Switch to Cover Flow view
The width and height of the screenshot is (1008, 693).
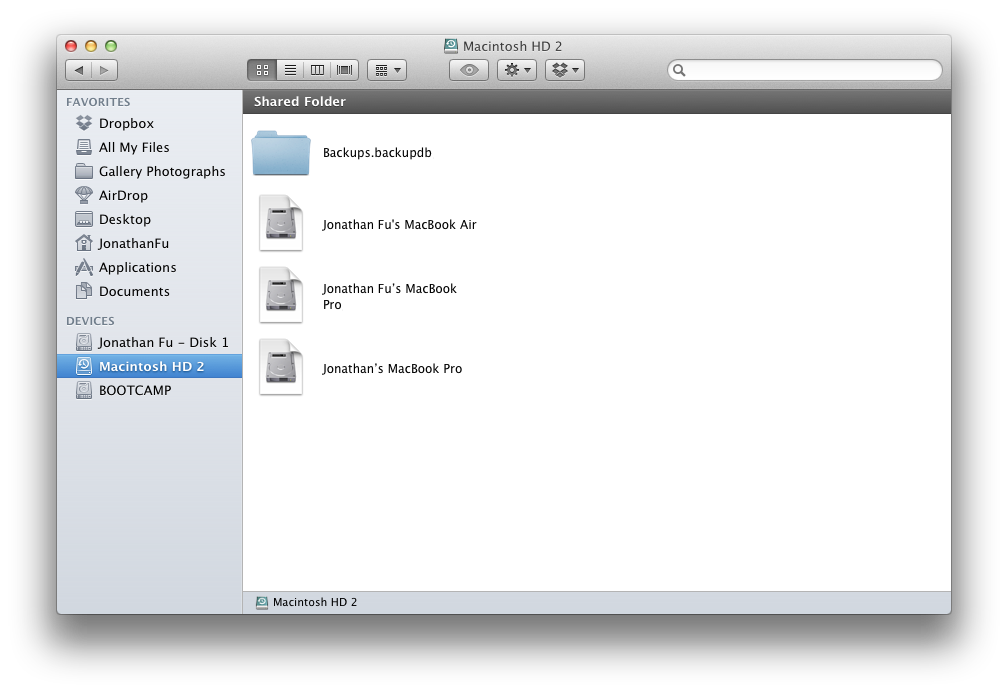point(345,70)
